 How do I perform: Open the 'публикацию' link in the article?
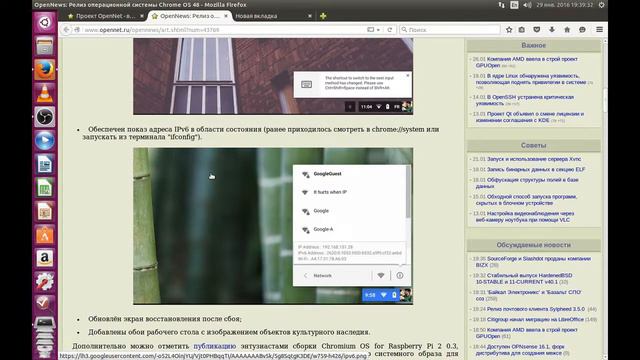click(215, 346)
